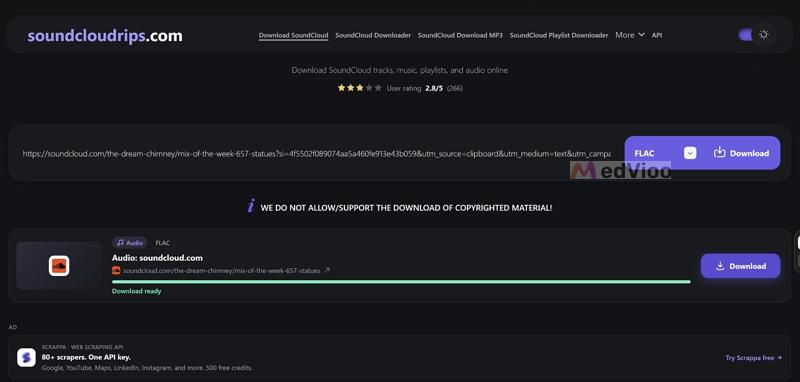Go to SoundCloud Download MP3 page
The image size is (800, 382).
[460, 35]
